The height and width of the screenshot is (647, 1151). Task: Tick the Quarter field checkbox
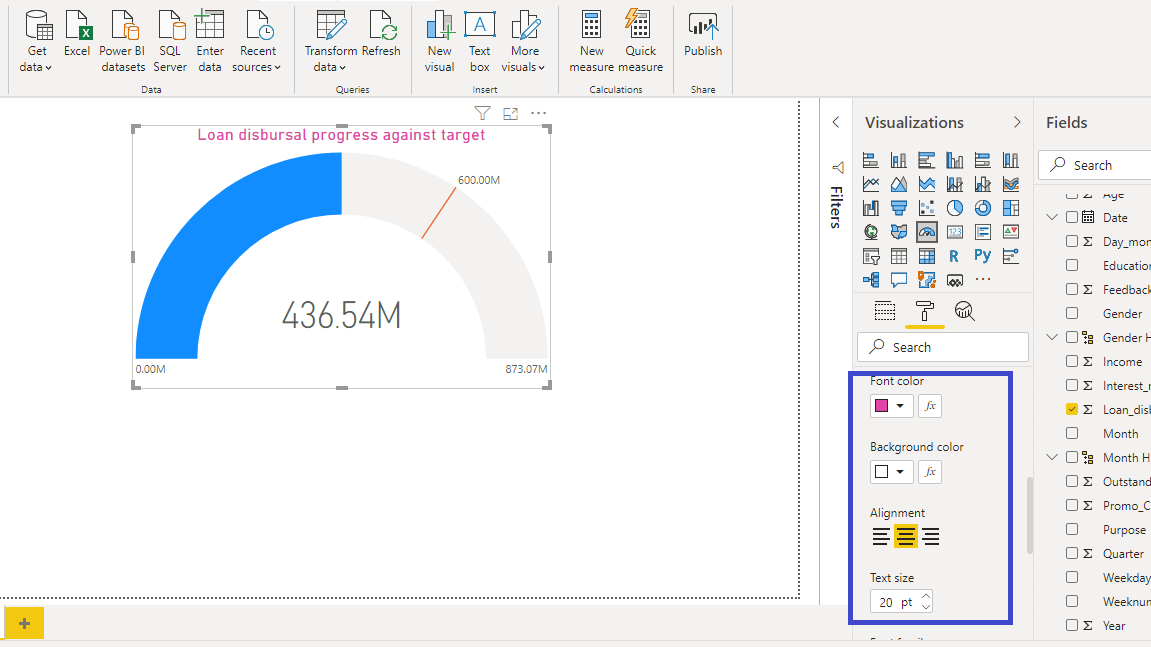click(1072, 554)
